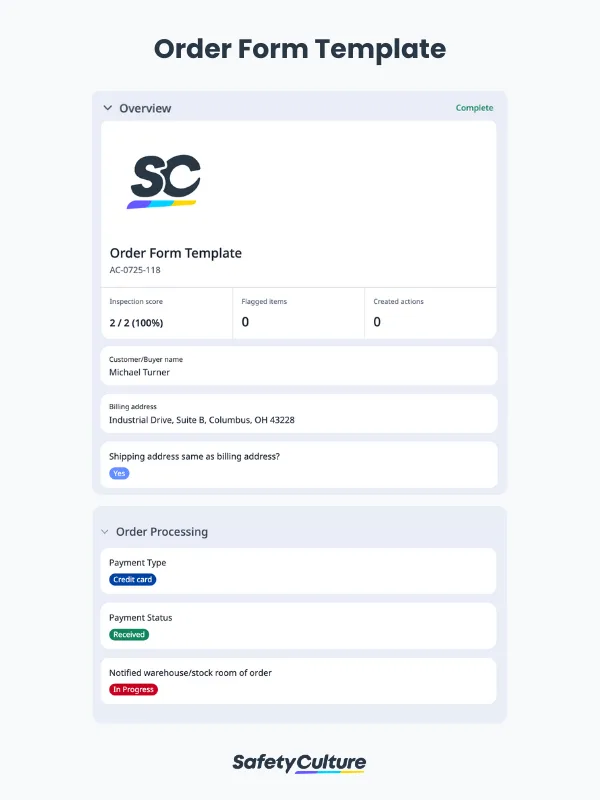Toggle warehouse notification status
The width and height of the screenshot is (600, 800).
coord(132,689)
